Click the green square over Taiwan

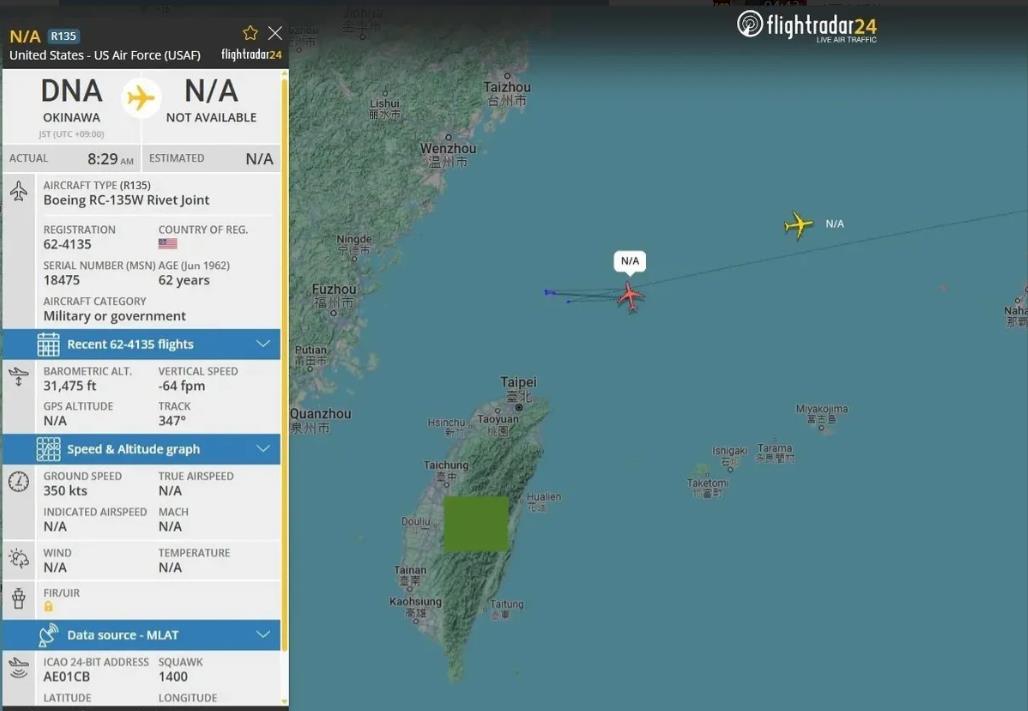476,524
